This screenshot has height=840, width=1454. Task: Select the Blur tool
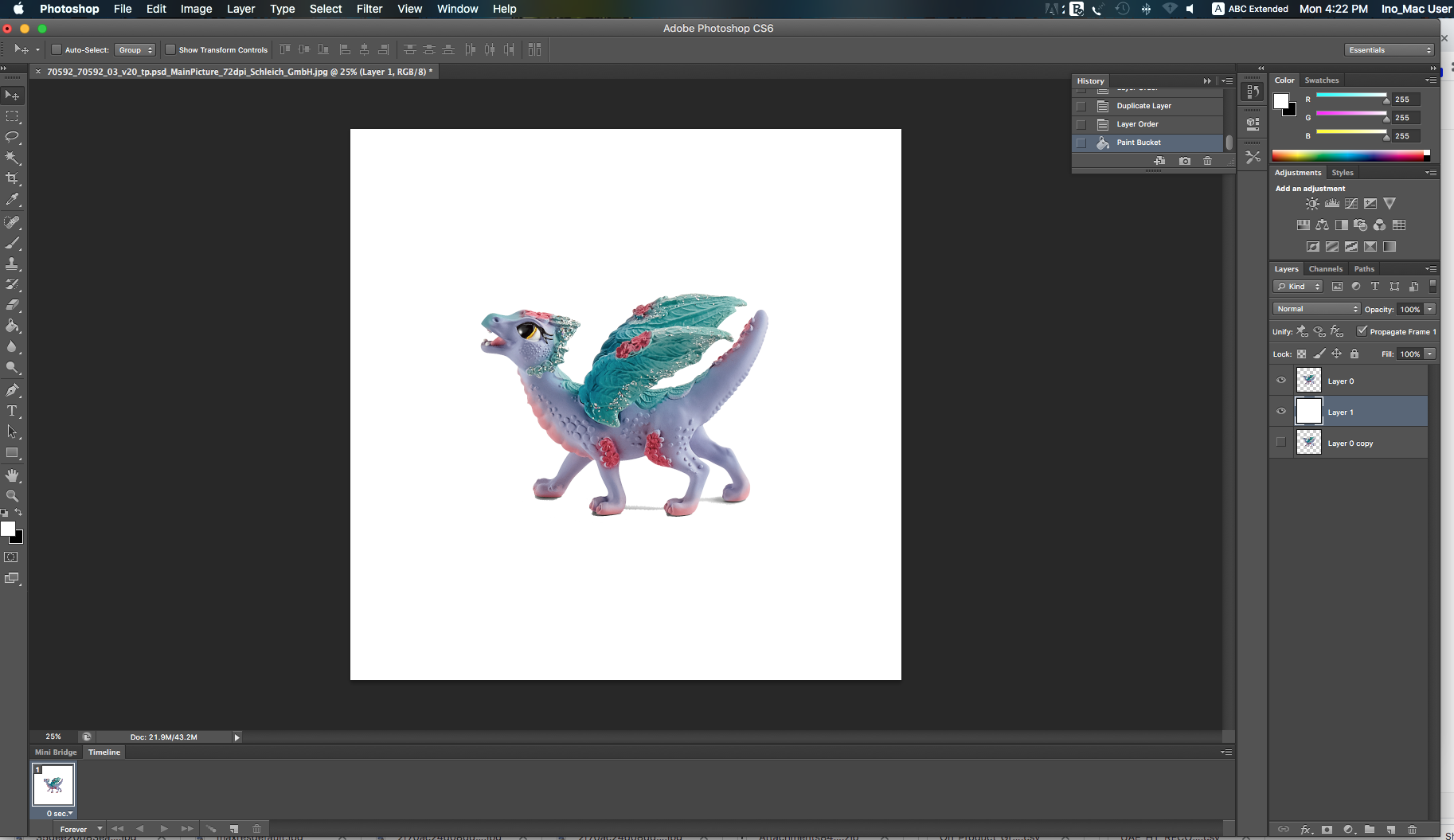12,346
